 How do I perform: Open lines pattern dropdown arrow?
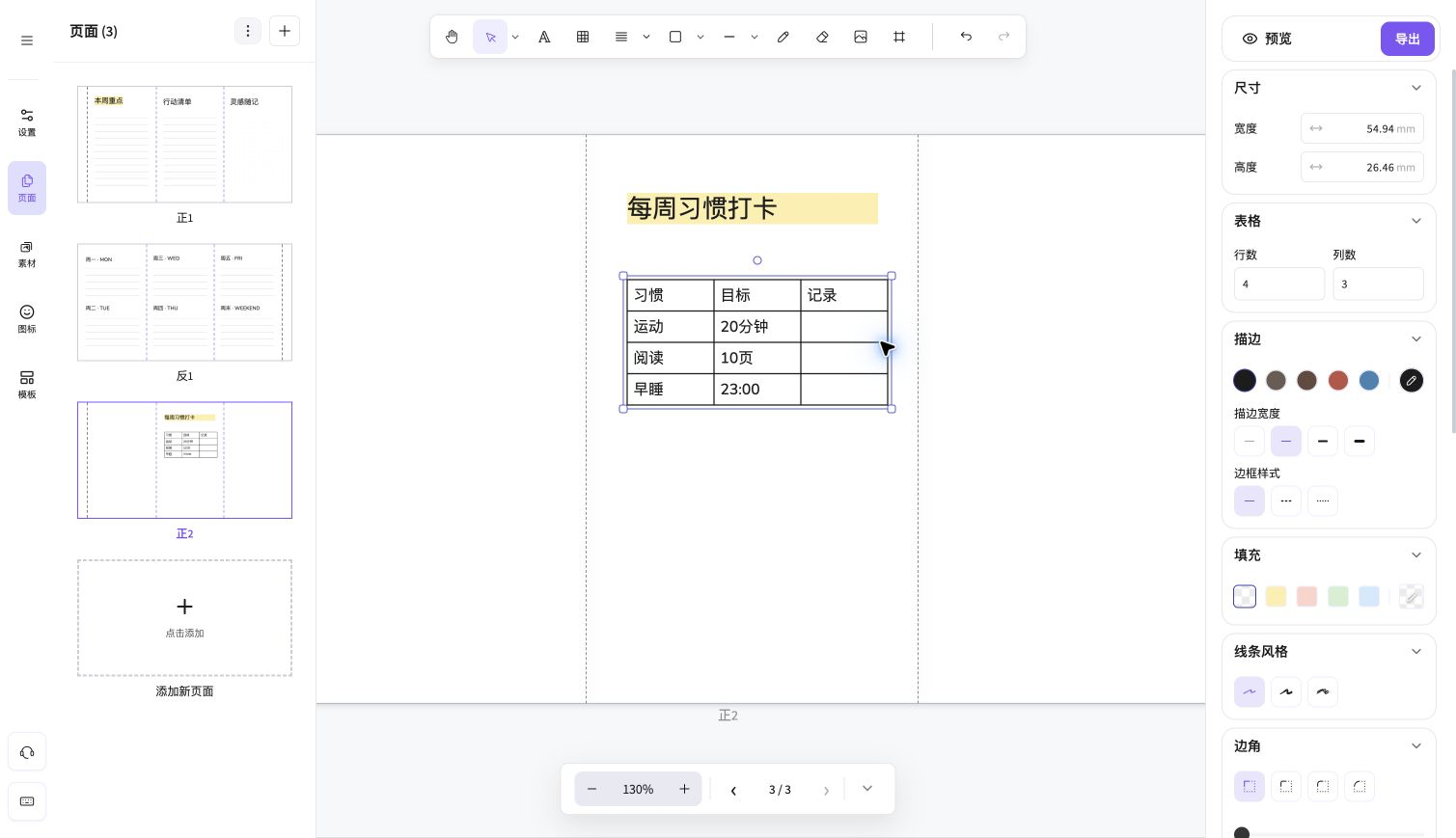click(646, 37)
